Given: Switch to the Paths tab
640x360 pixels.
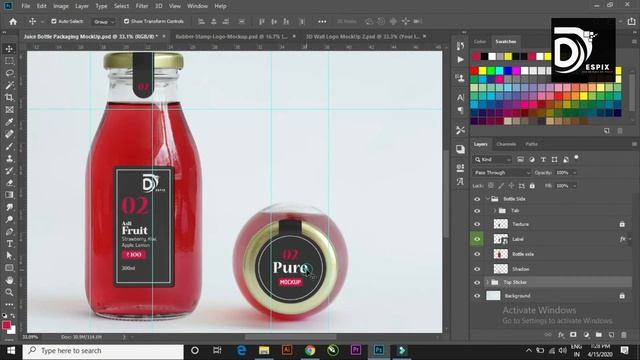Looking at the screenshot, I should 531,144.
